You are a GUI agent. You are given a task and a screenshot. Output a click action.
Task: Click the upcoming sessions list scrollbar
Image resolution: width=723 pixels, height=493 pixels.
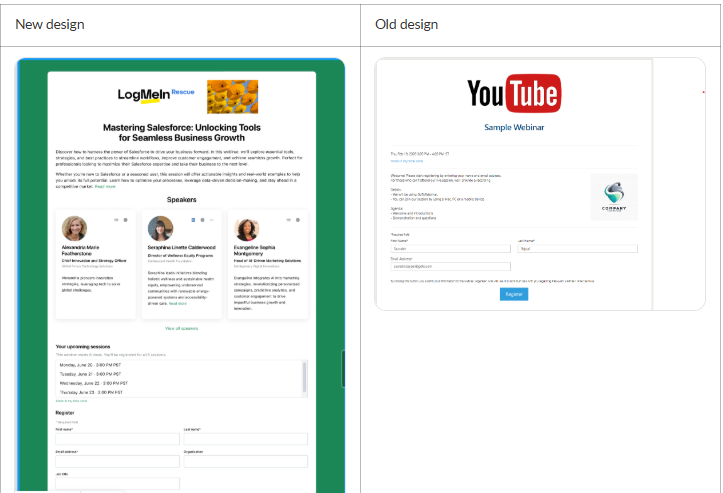(304, 376)
